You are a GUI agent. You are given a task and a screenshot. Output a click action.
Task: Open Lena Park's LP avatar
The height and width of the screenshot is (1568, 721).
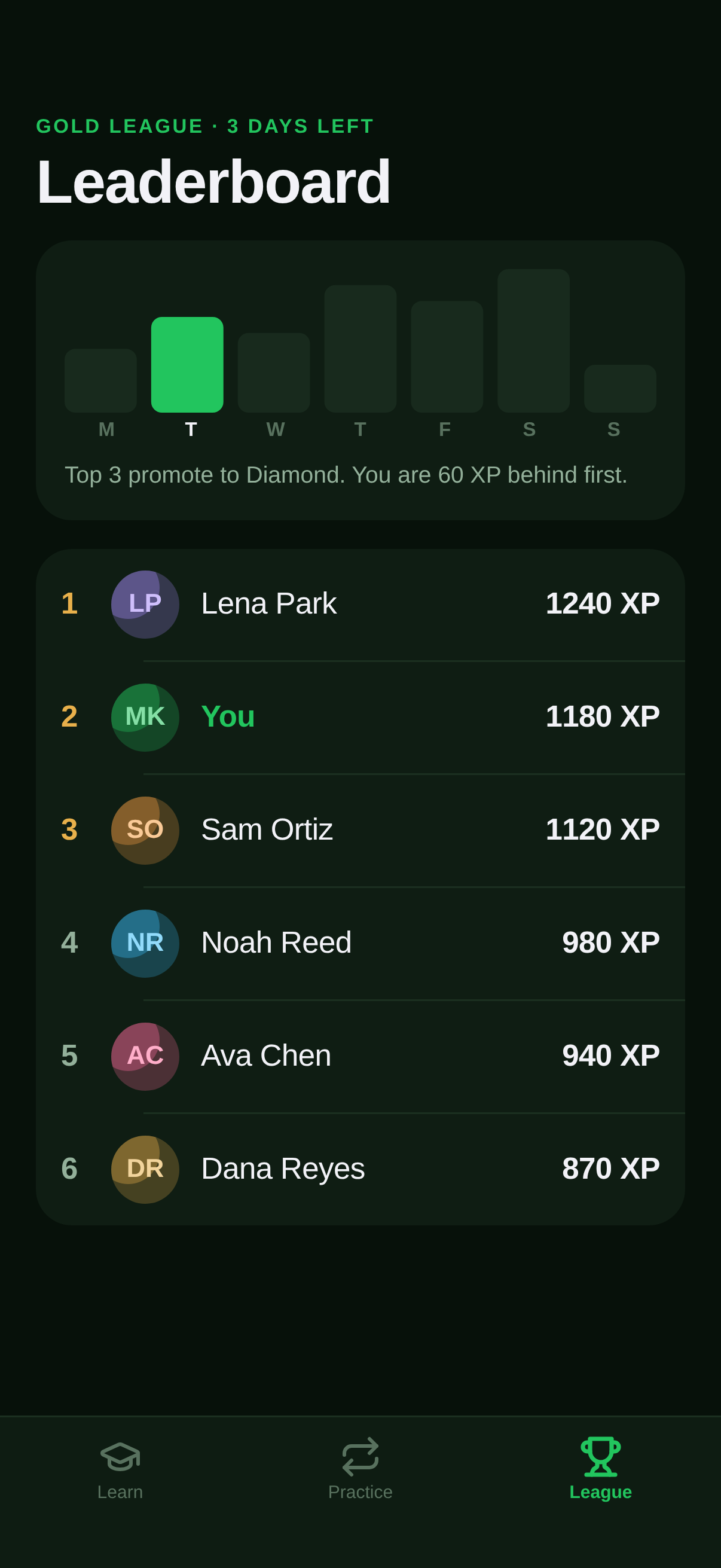145,605
